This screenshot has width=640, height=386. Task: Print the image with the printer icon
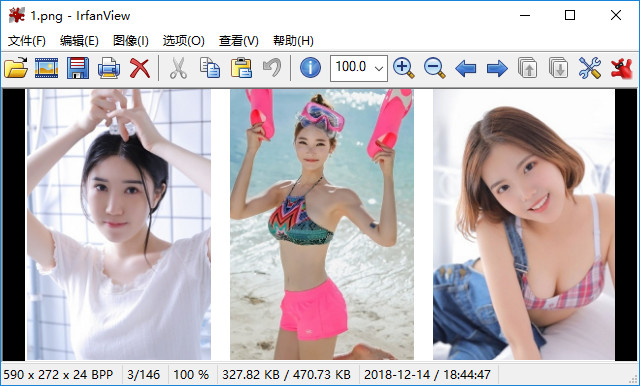[x=109, y=68]
